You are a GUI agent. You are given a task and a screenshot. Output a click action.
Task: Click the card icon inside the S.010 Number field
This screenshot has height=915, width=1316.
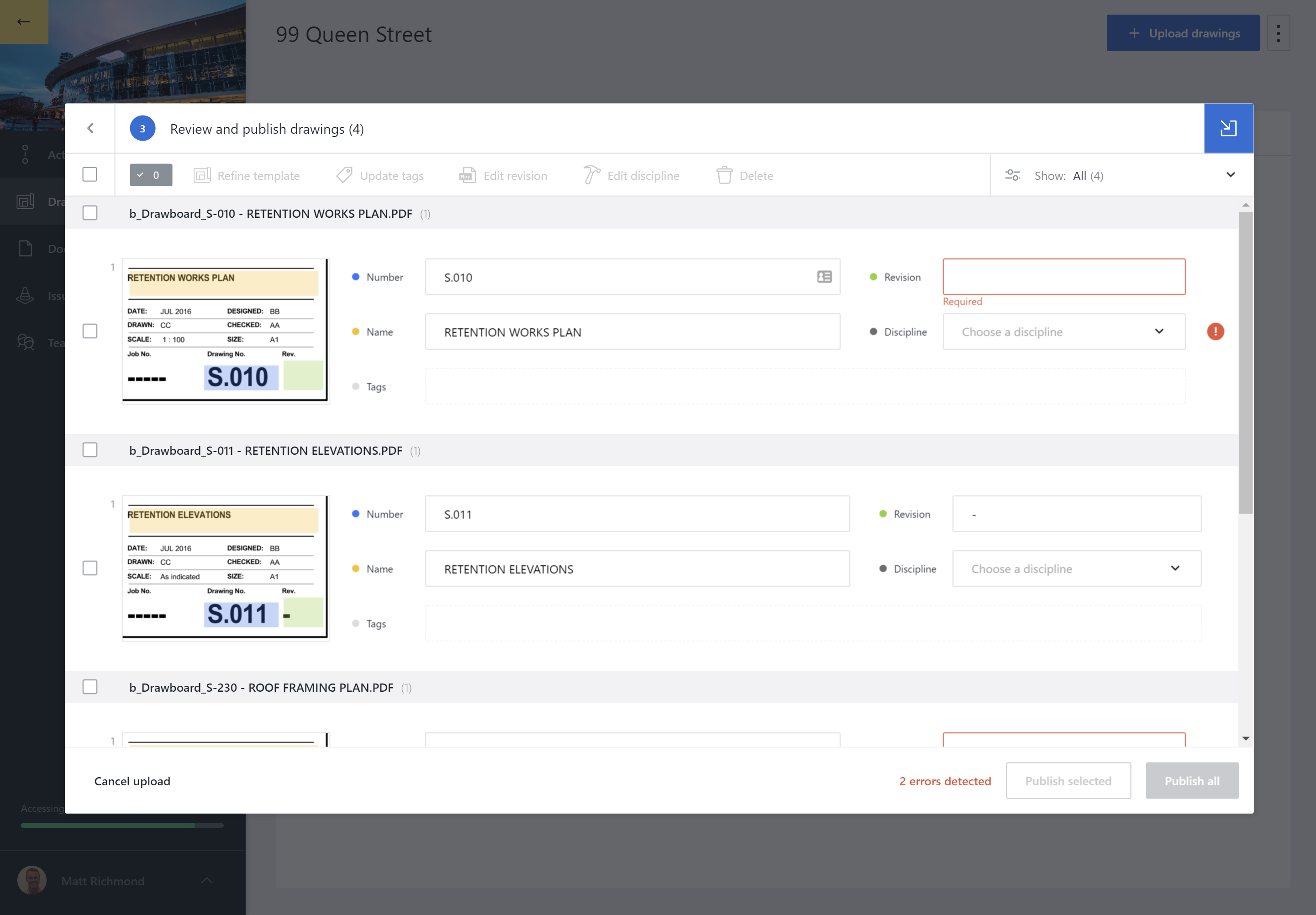(x=824, y=277)
